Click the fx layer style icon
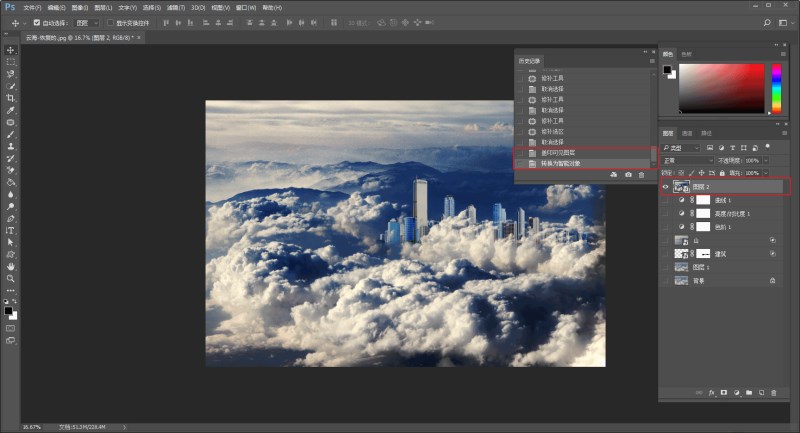The image size is (800, 433). [712, 393]
